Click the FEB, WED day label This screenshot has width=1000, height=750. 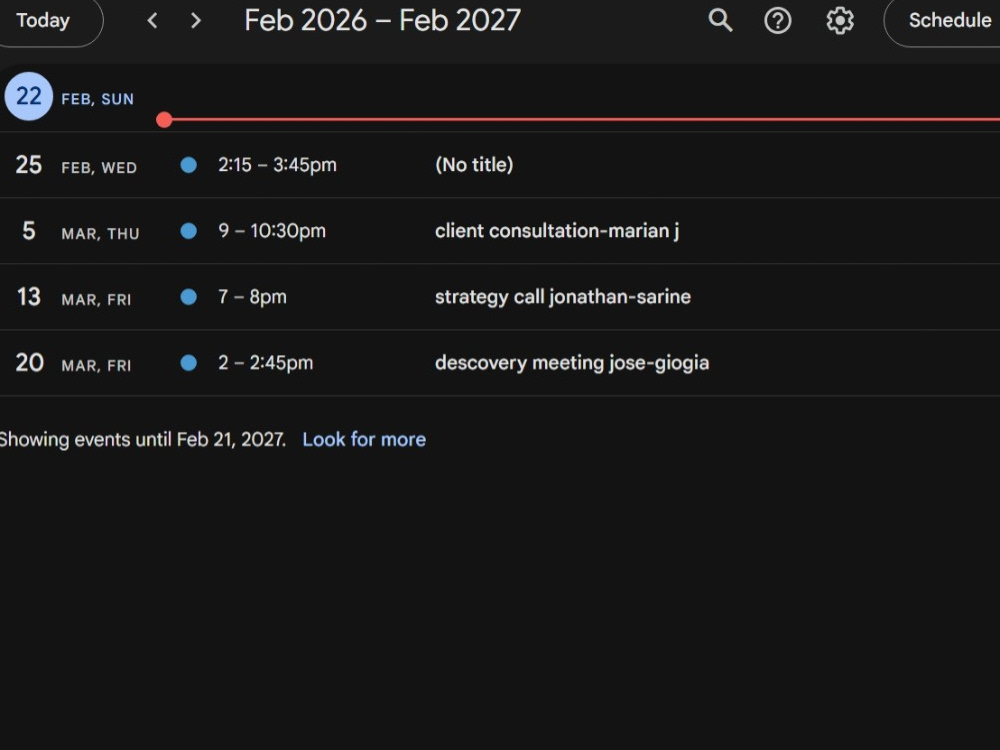coord(99,168)
